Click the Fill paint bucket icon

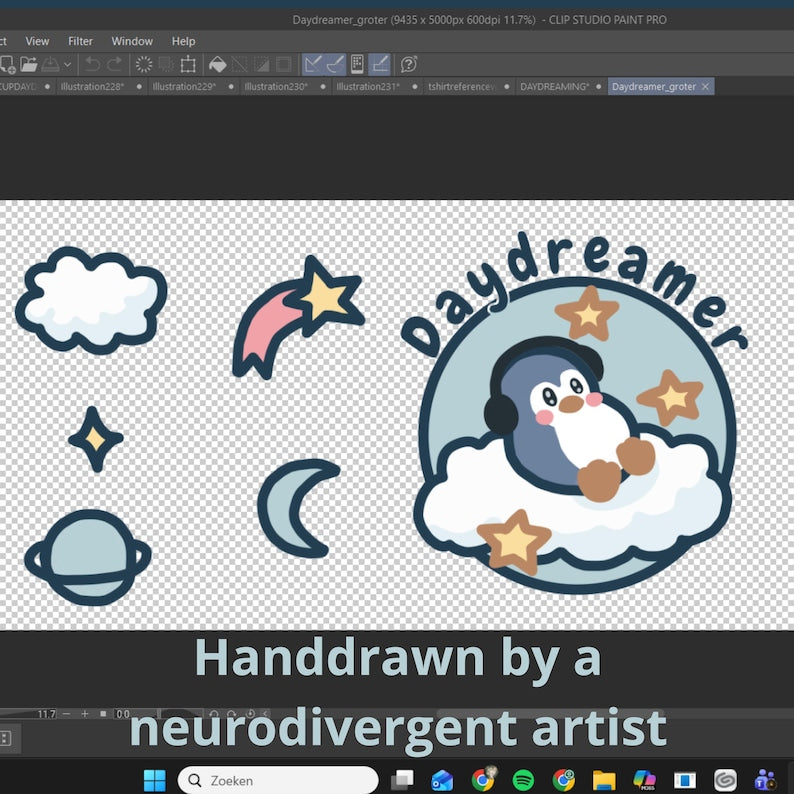click(218, 64)
